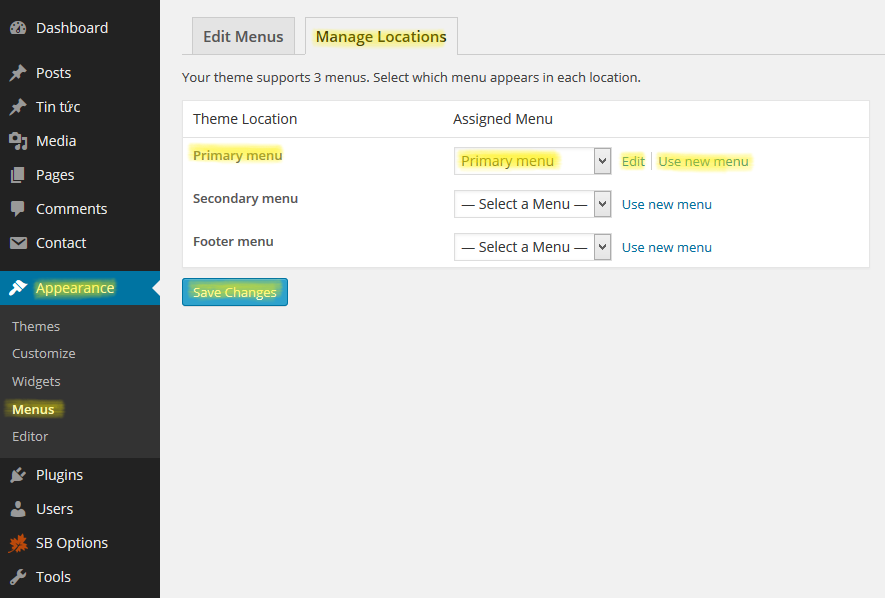
Task: Click the Pages document icon
Action: [x=18, y=175]
